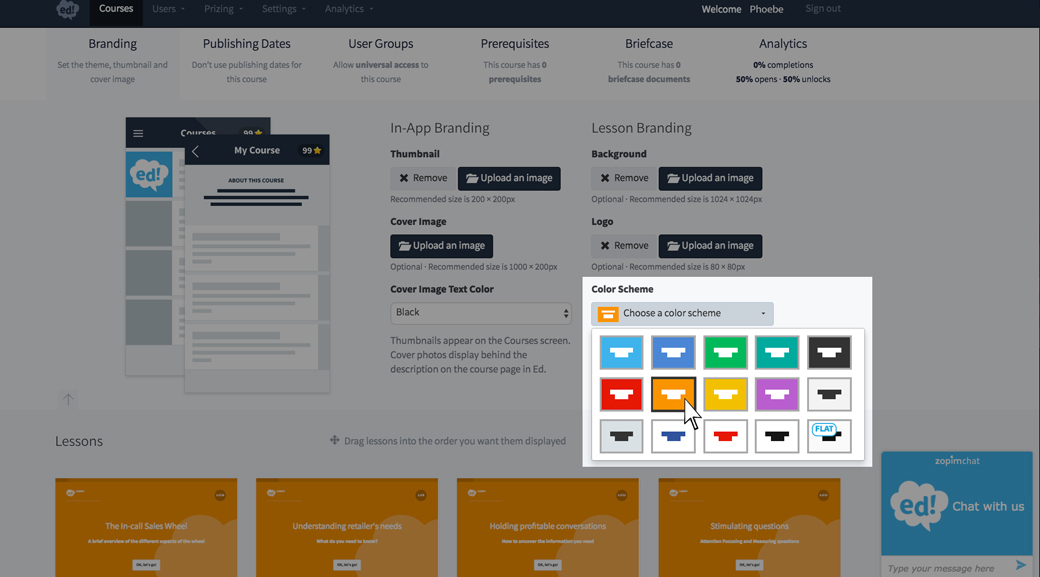The height and width of the screenshot is (577, 1040).
Task: Open Understanding retailer's needs lesson
Action: 347,527
